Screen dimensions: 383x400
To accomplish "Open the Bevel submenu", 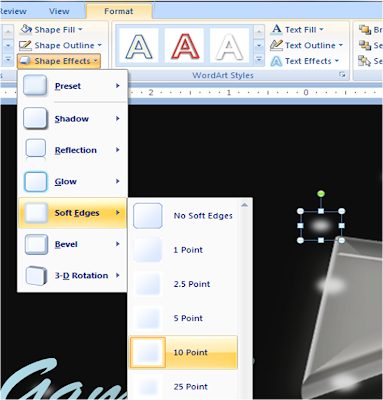I will point(73,244).
